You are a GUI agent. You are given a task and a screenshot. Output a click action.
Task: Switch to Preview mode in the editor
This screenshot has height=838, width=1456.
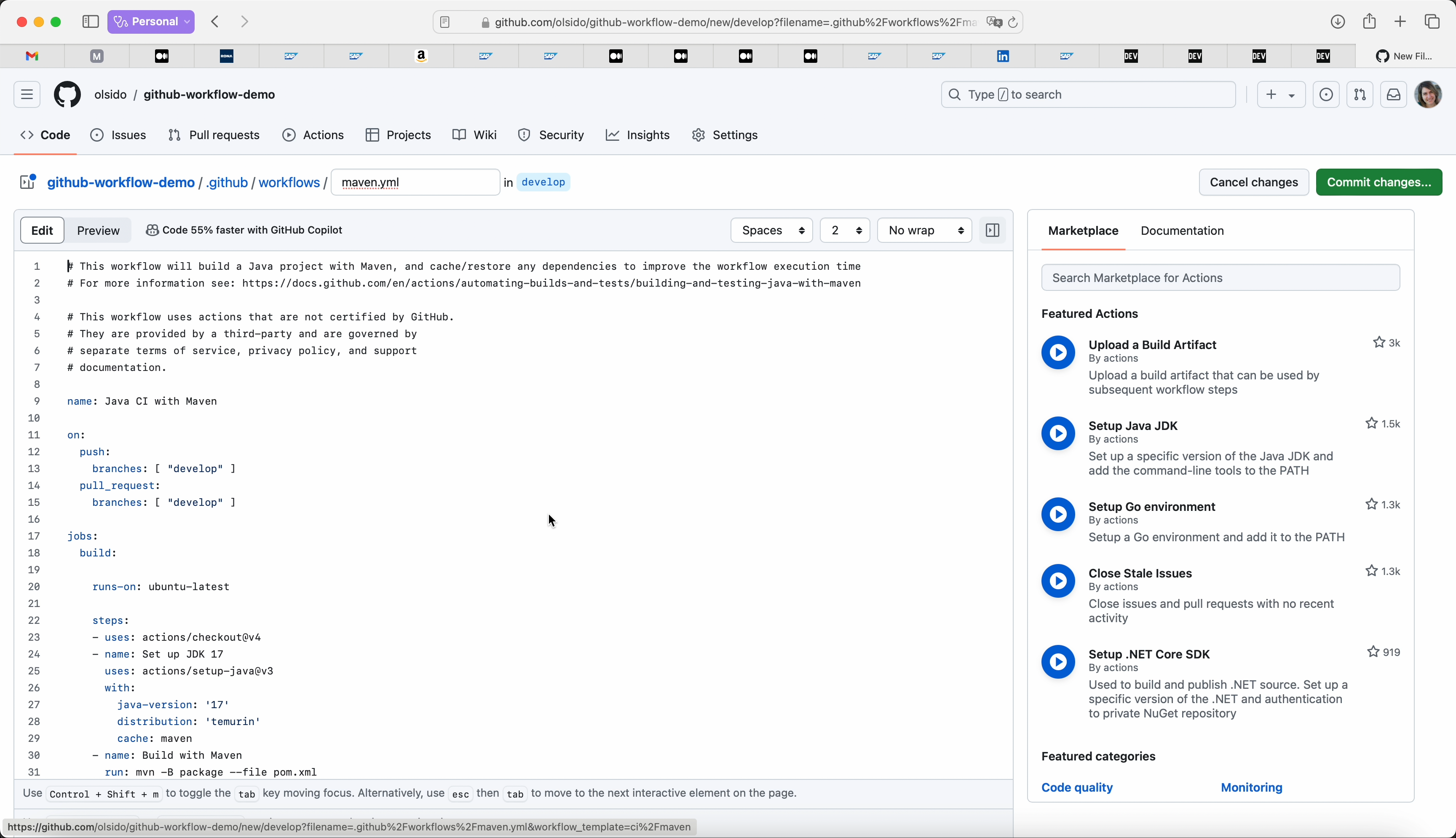pos(98,230)
